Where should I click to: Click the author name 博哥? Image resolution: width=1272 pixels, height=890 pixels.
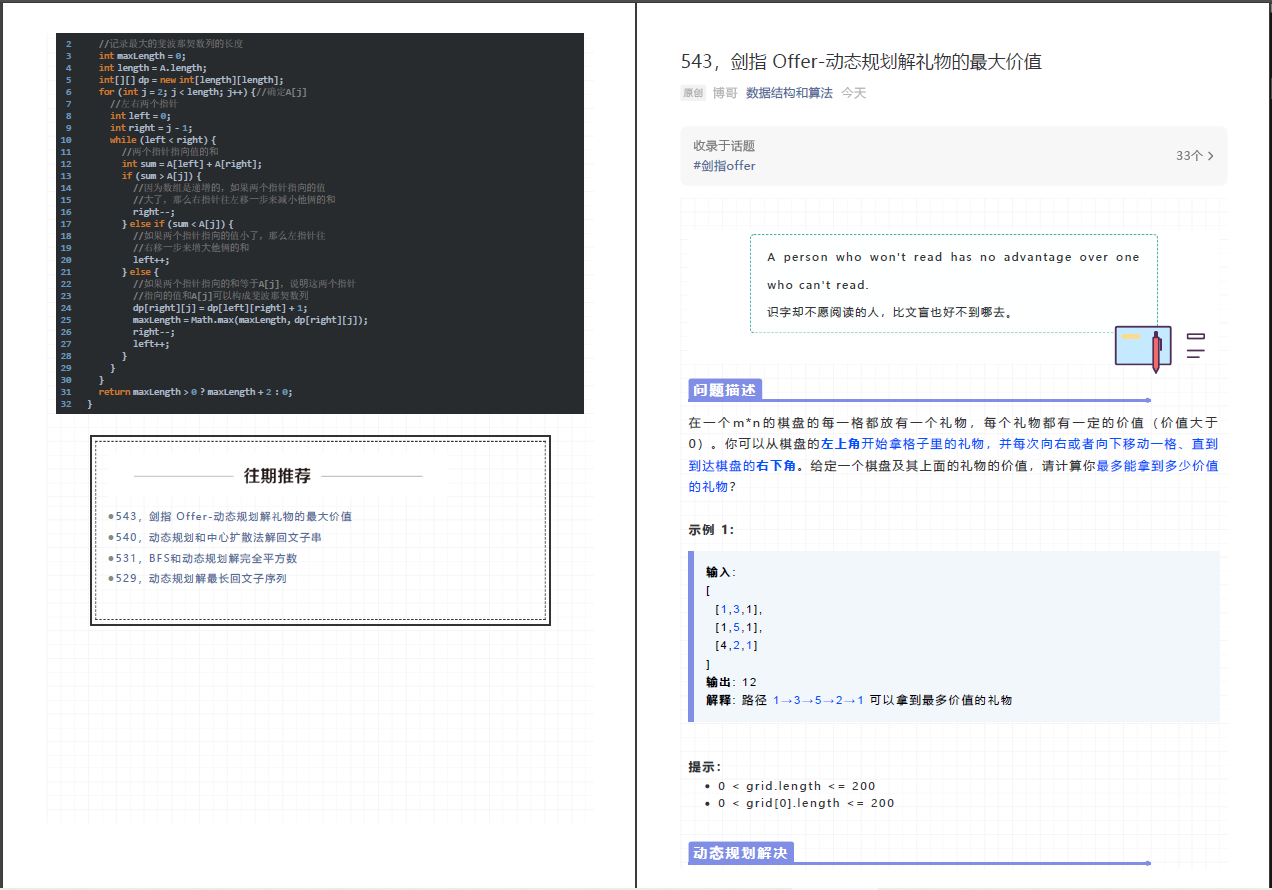[x=725, y=93]
